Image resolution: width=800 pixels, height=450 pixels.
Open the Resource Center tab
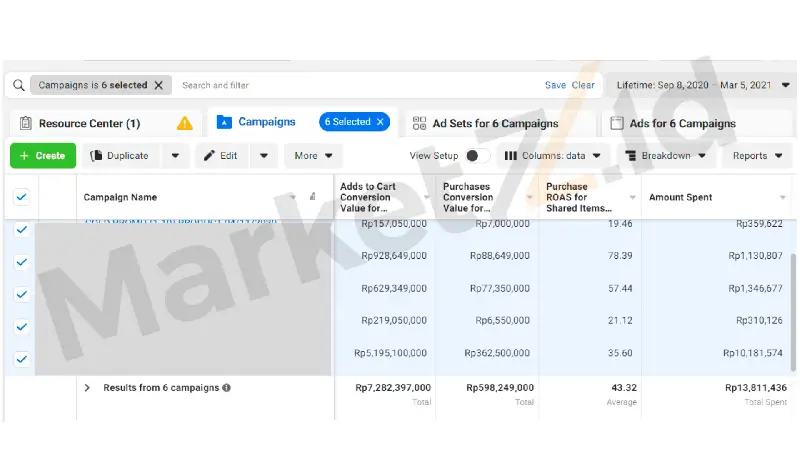coord(88,124)
